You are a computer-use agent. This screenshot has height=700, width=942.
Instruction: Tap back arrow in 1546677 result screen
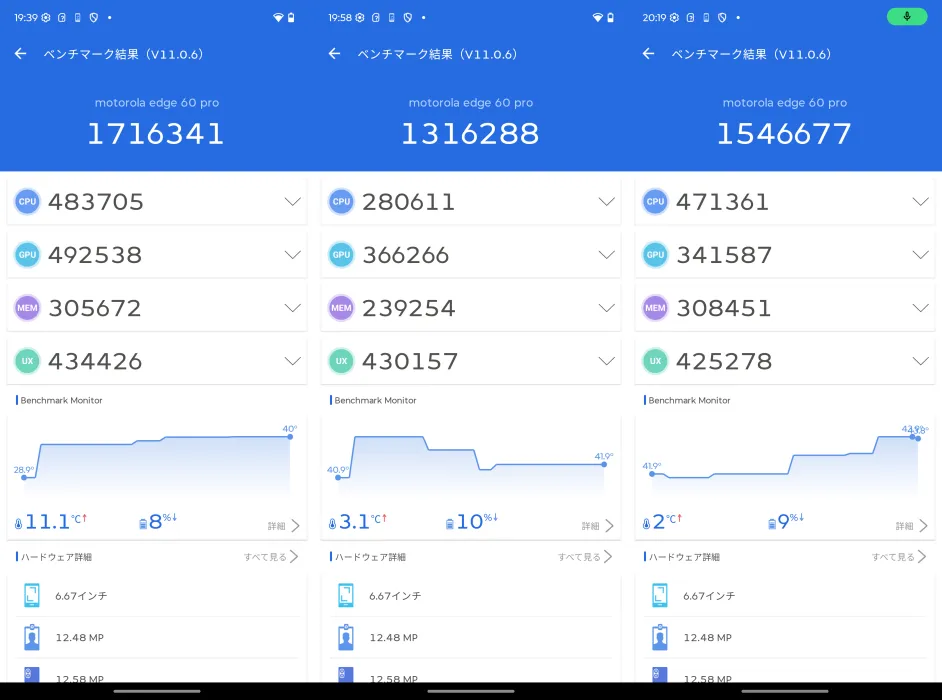point(648,53)
